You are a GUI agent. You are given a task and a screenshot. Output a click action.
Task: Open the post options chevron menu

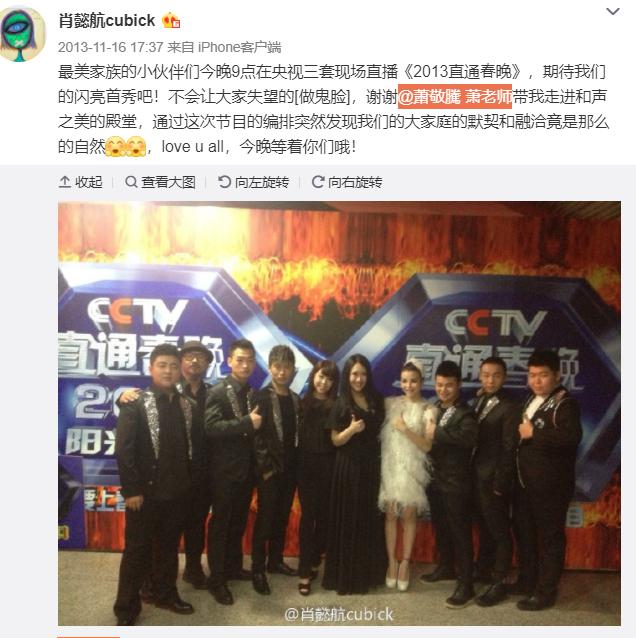(612, 12)
